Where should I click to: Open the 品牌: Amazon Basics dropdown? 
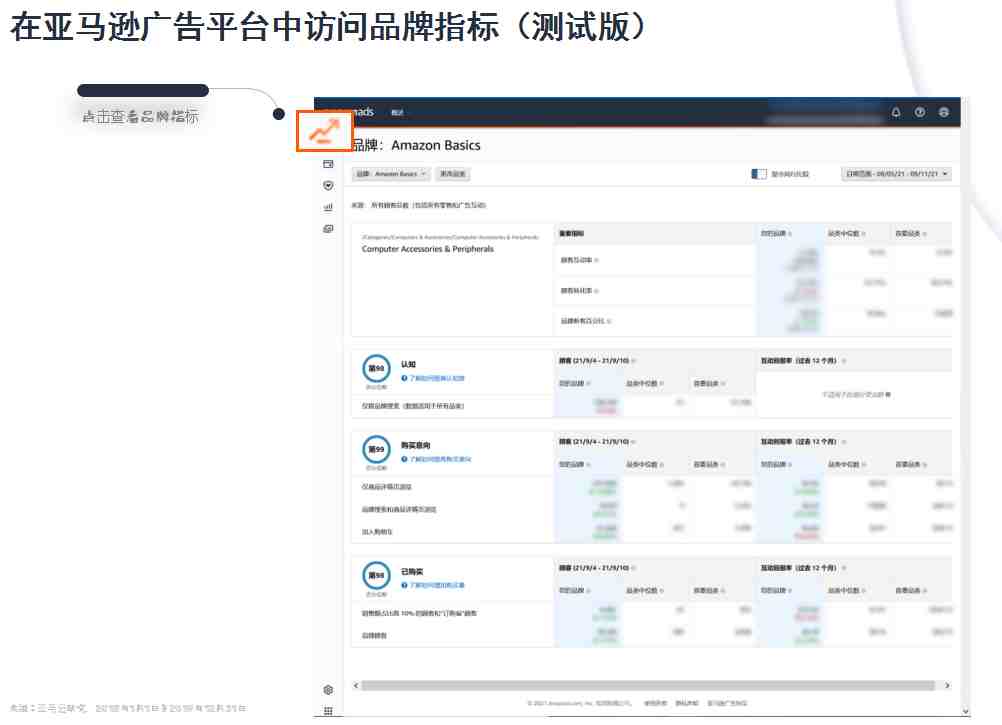[391, 174]
